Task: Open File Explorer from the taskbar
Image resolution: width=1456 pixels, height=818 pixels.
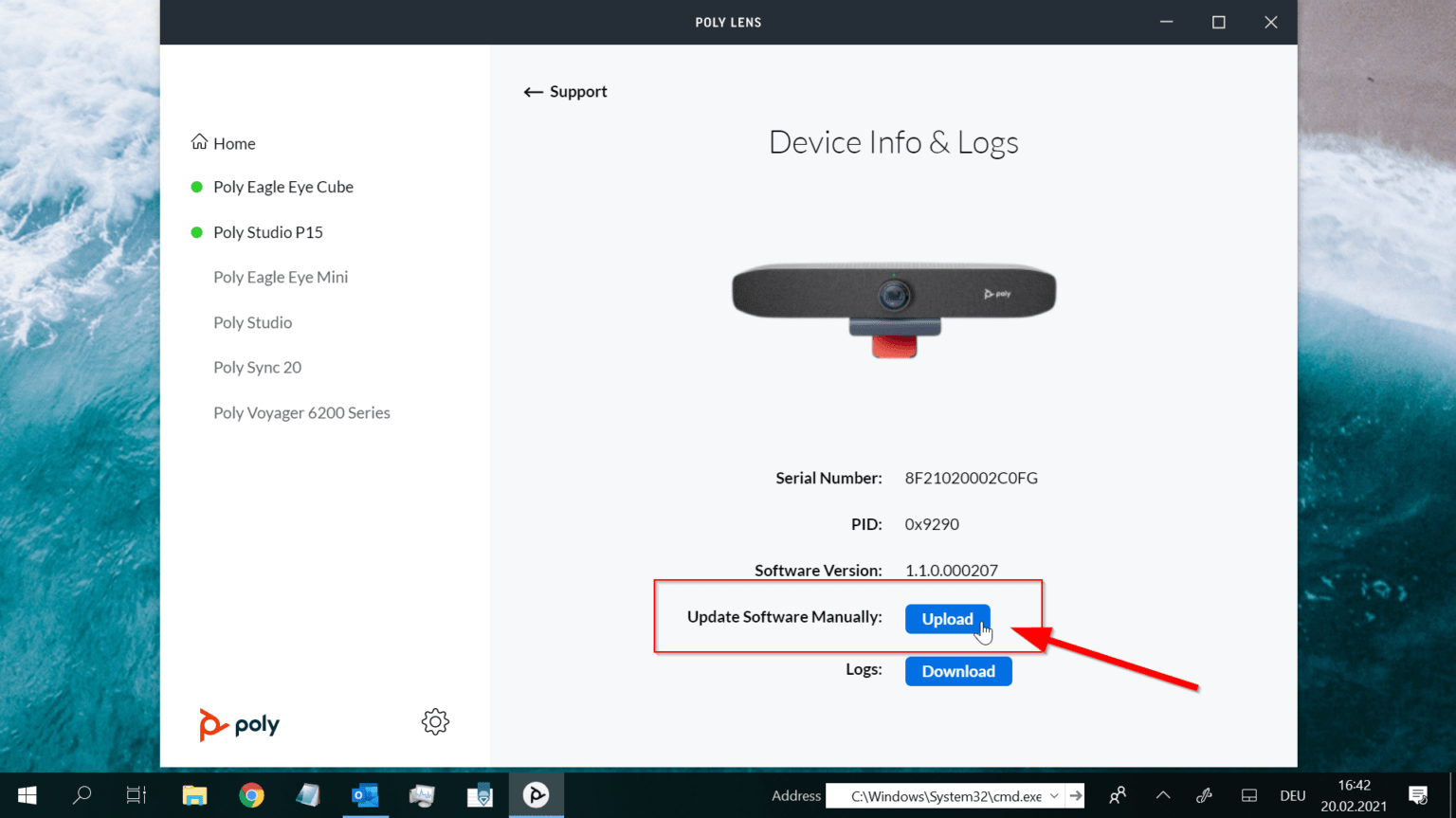Action: [x=194, y=795]
